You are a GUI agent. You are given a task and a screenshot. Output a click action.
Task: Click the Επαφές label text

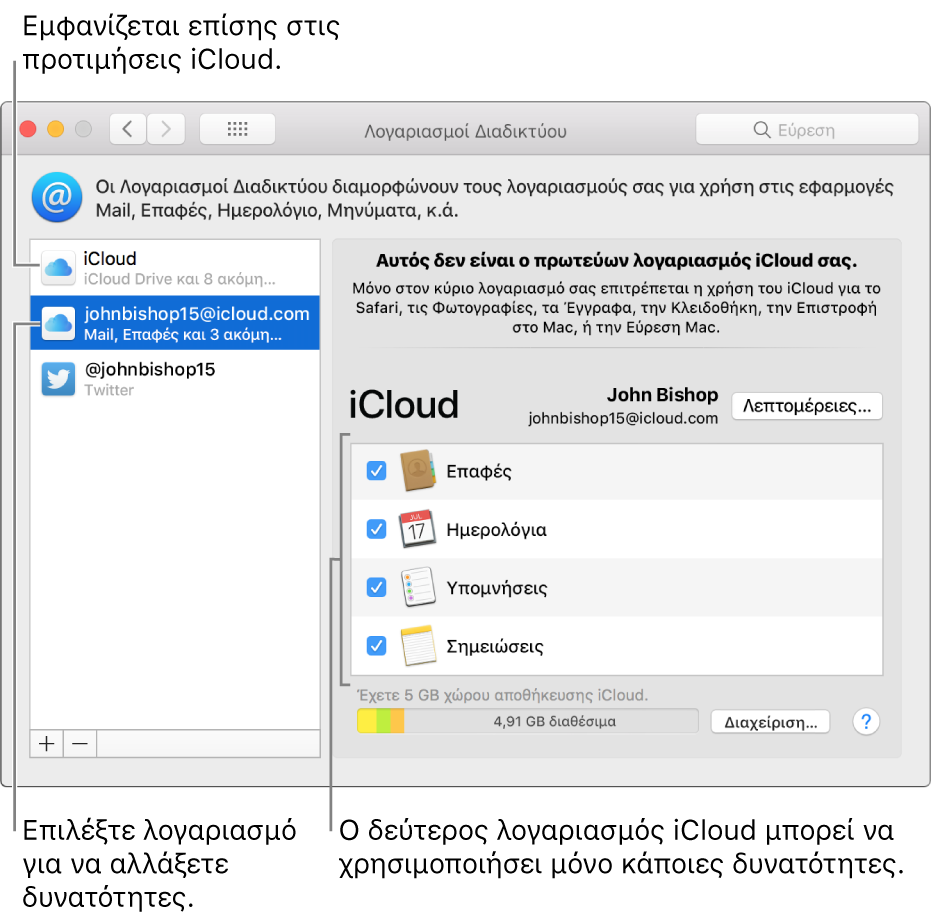[x=479, y=472]
